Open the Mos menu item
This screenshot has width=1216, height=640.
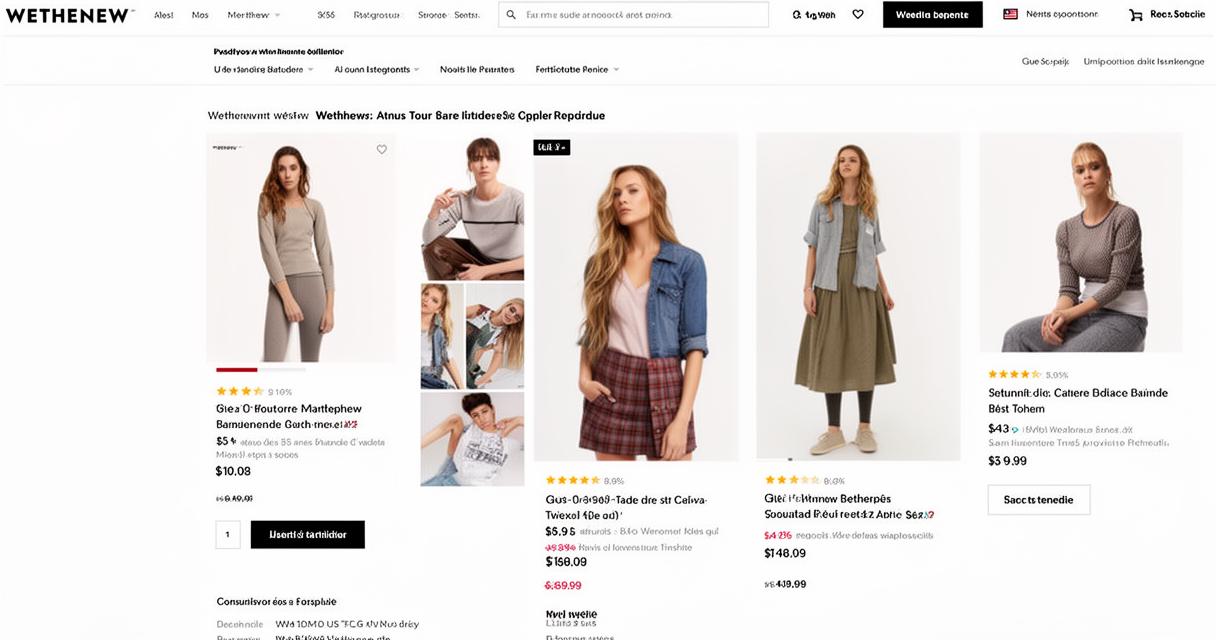[x=200, y=15]
